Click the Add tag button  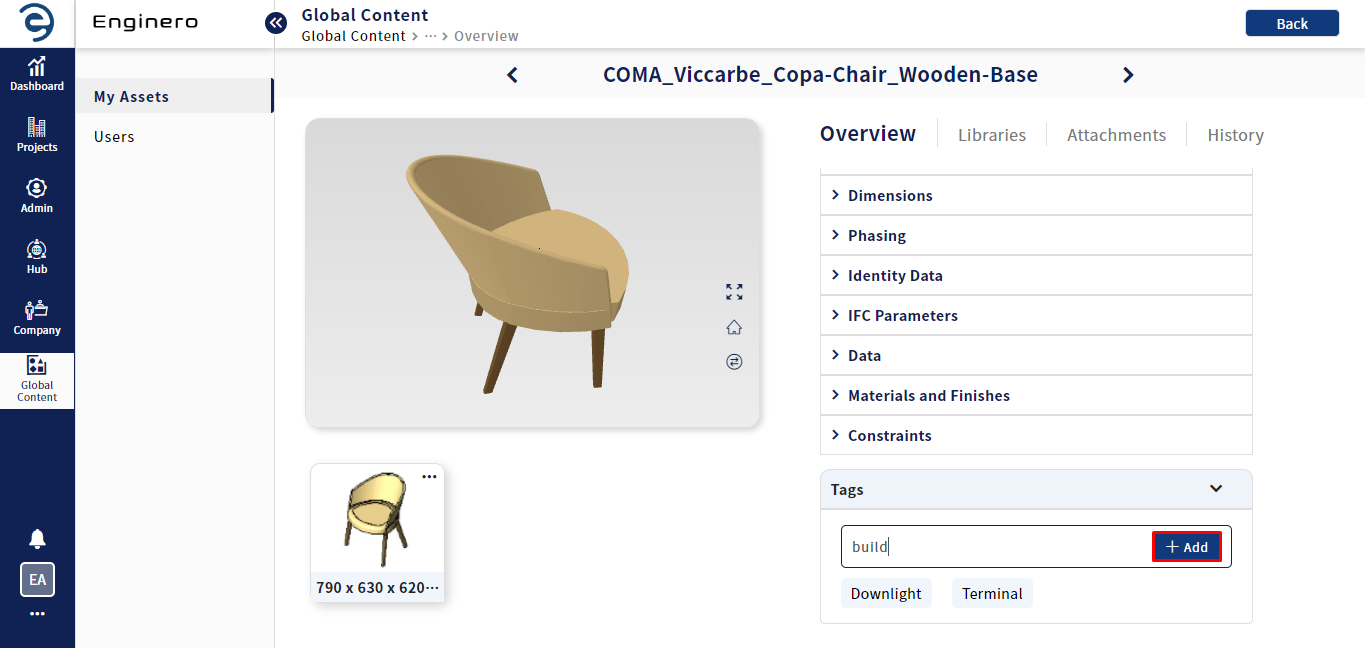1187,547
